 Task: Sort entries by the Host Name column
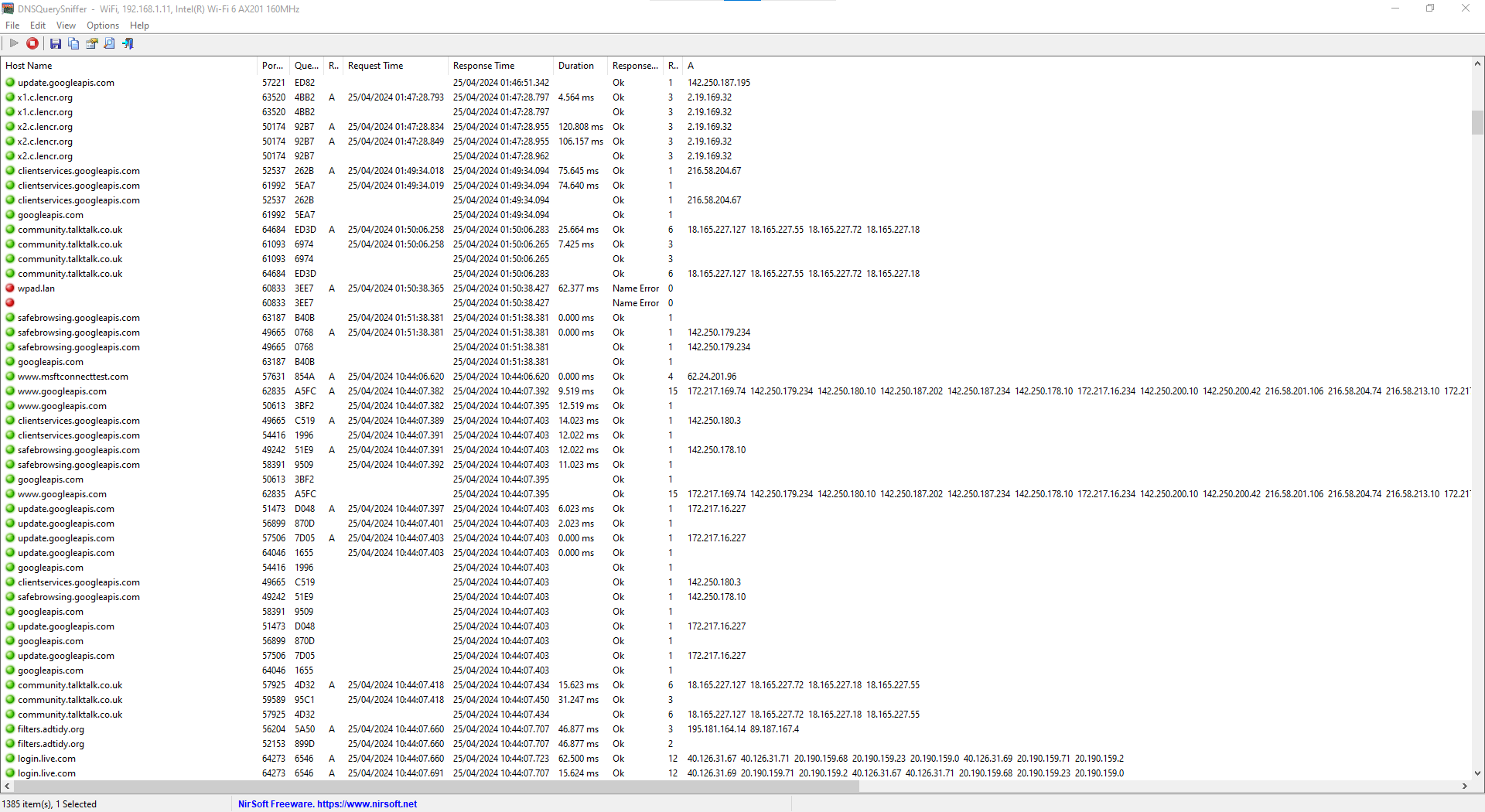coord(29,66)
